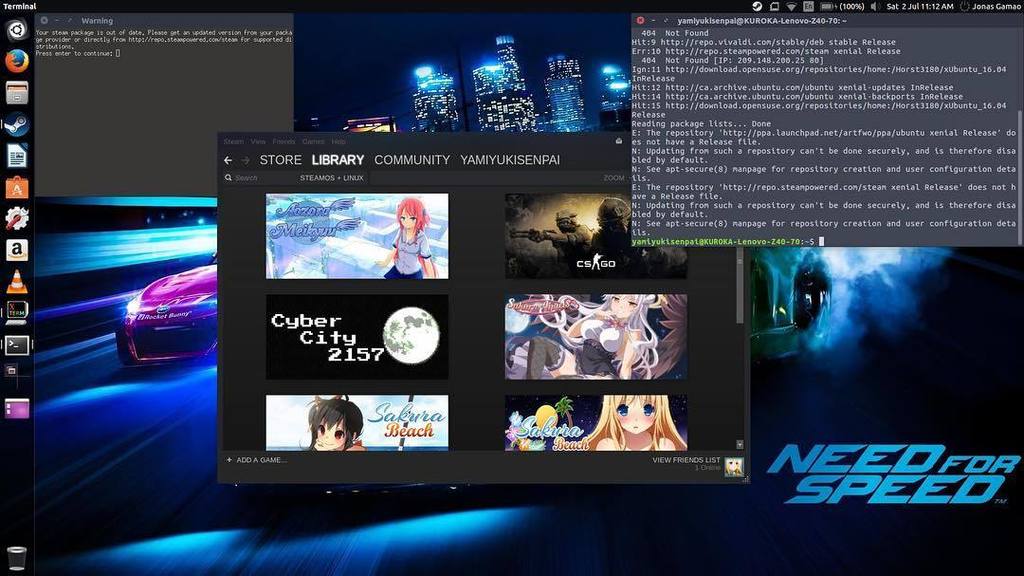Open the Help menu in Steam
The height and width of the screenshot is (576, 1024).
[338, 142]
